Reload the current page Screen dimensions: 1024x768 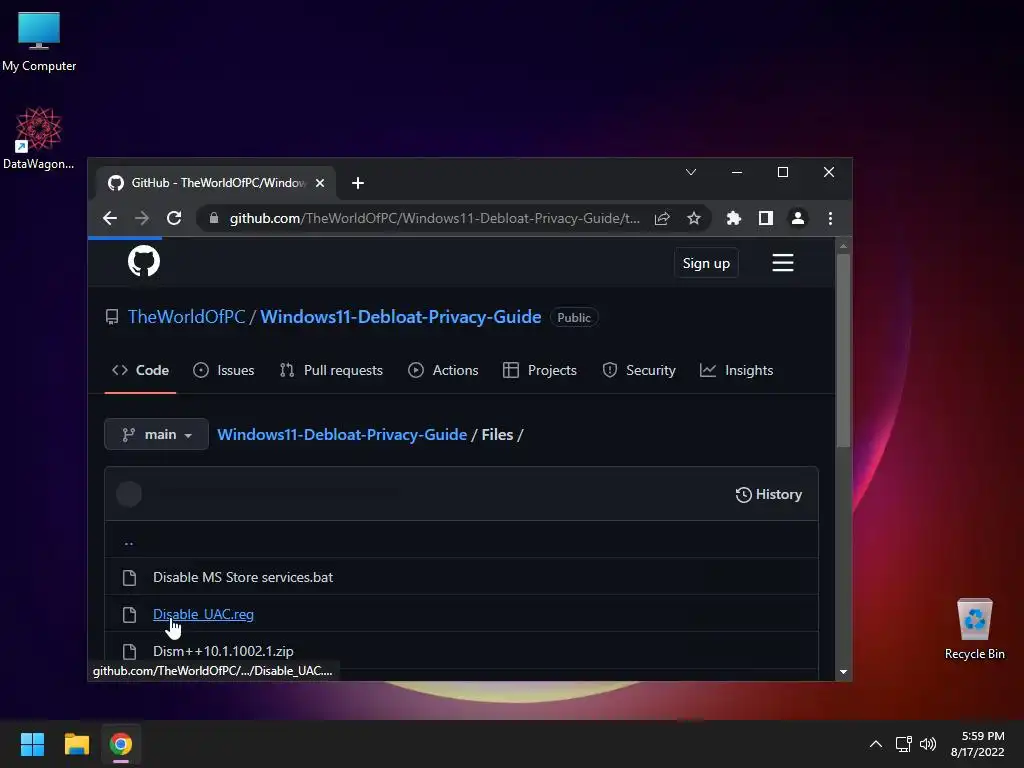[x=174, y=218]
